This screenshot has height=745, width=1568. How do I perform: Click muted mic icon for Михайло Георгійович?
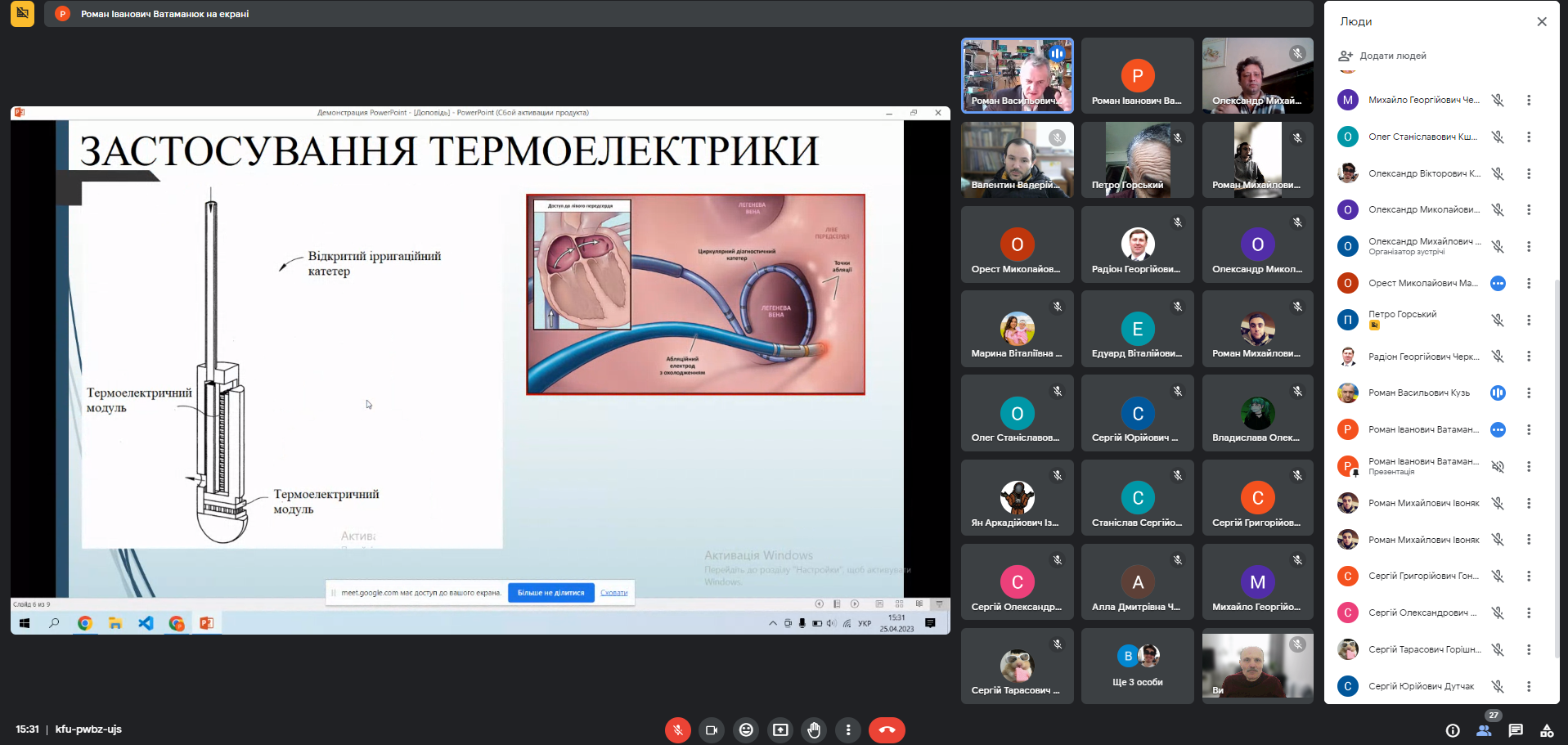click(1498, 100)
